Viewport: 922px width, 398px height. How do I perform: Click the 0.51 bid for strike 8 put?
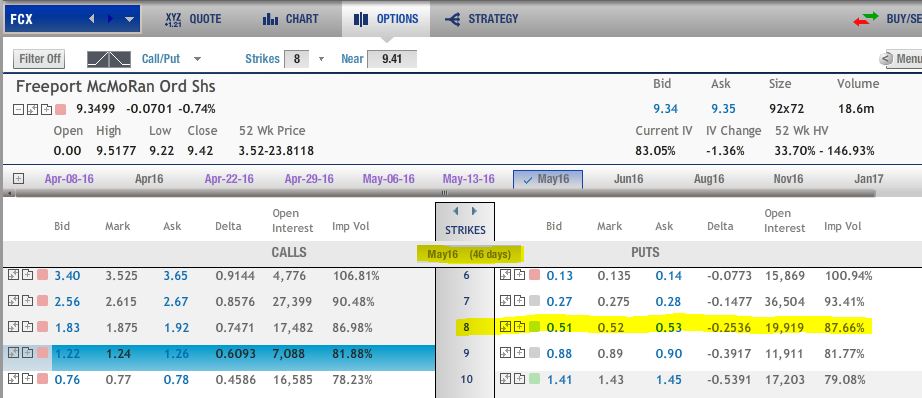(559, 327)
